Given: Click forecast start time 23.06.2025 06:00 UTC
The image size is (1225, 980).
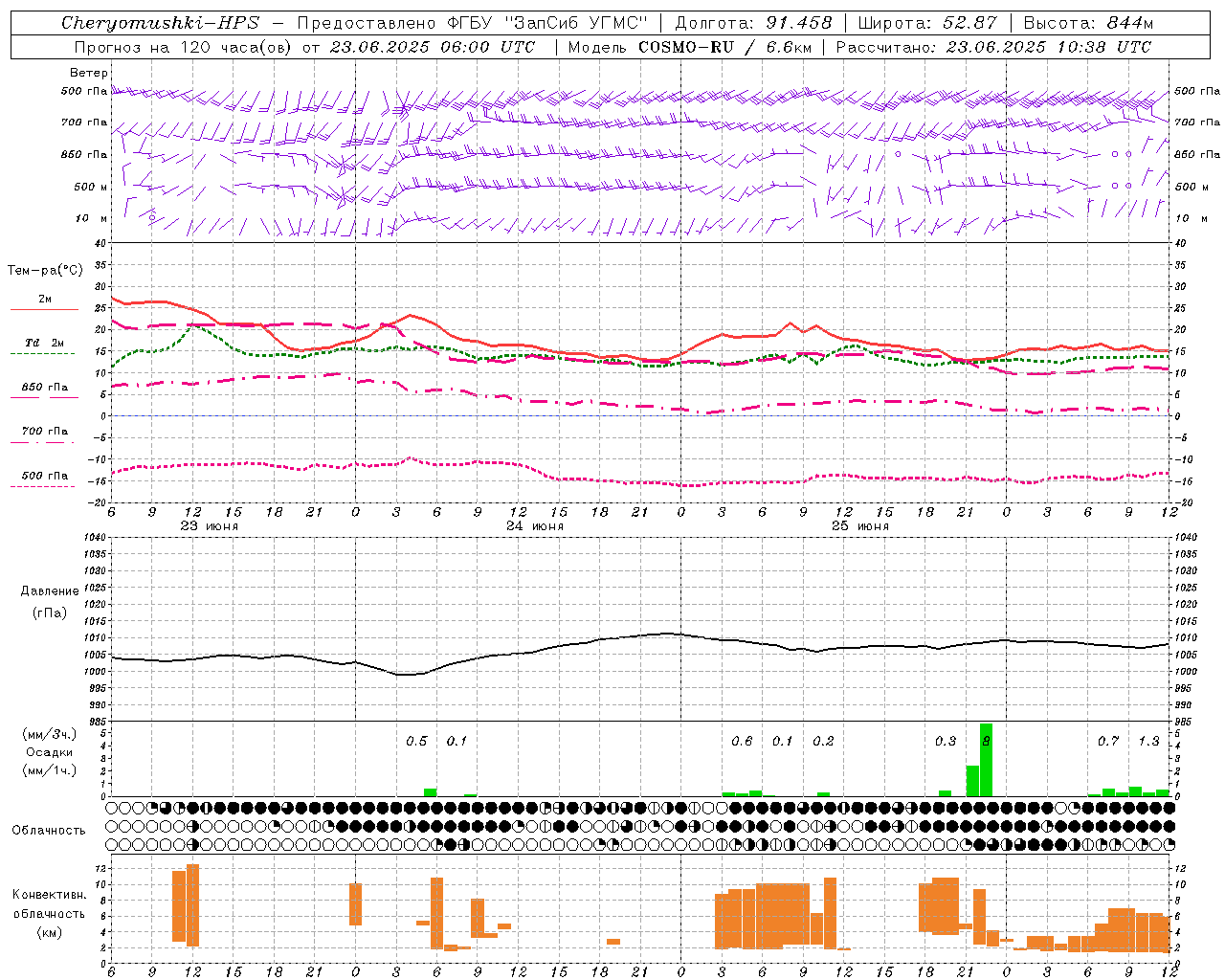Looking at the screenshot, I should pyautogui.click(x=433, y=47).
